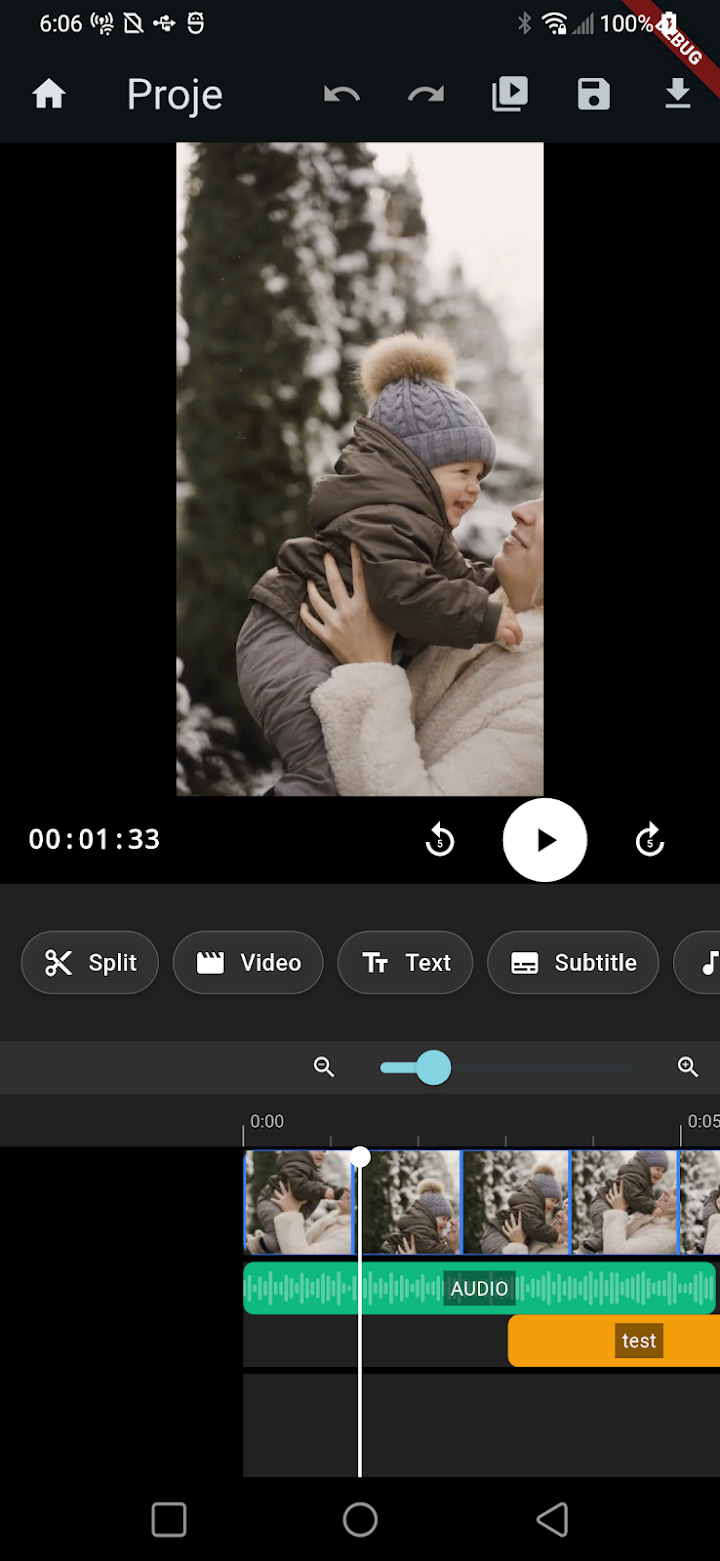Open the video library play icon
The height and width of the screenshot is (1561, 720).
tap(510, 95)
